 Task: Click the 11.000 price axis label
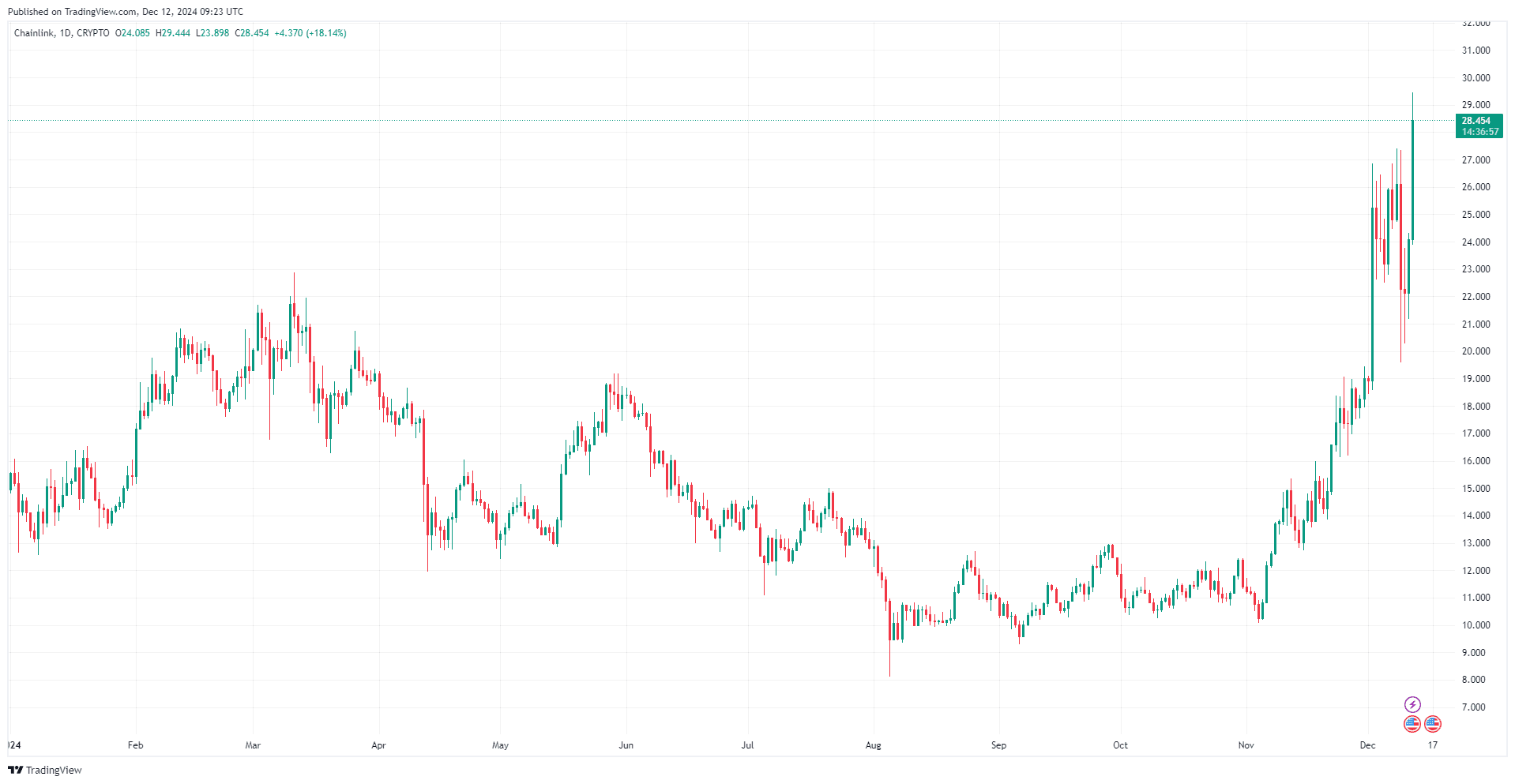pos(1476,598)
